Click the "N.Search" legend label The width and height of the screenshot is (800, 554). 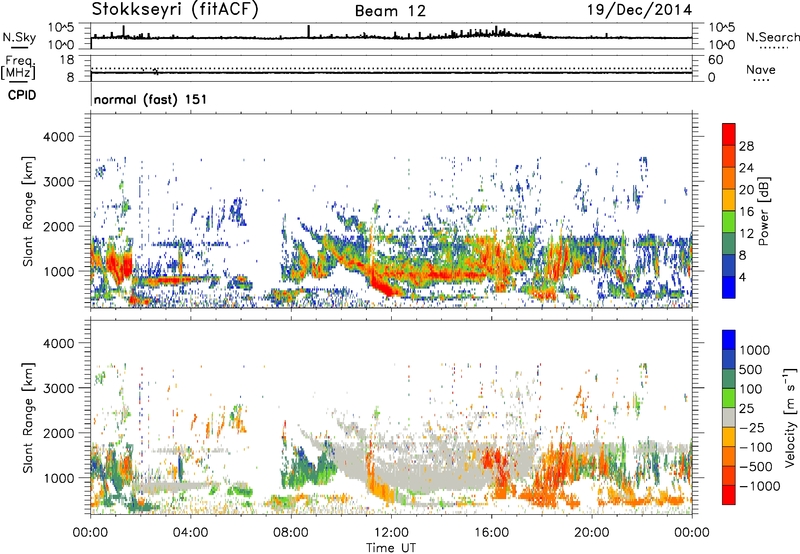tap(772, 37)
